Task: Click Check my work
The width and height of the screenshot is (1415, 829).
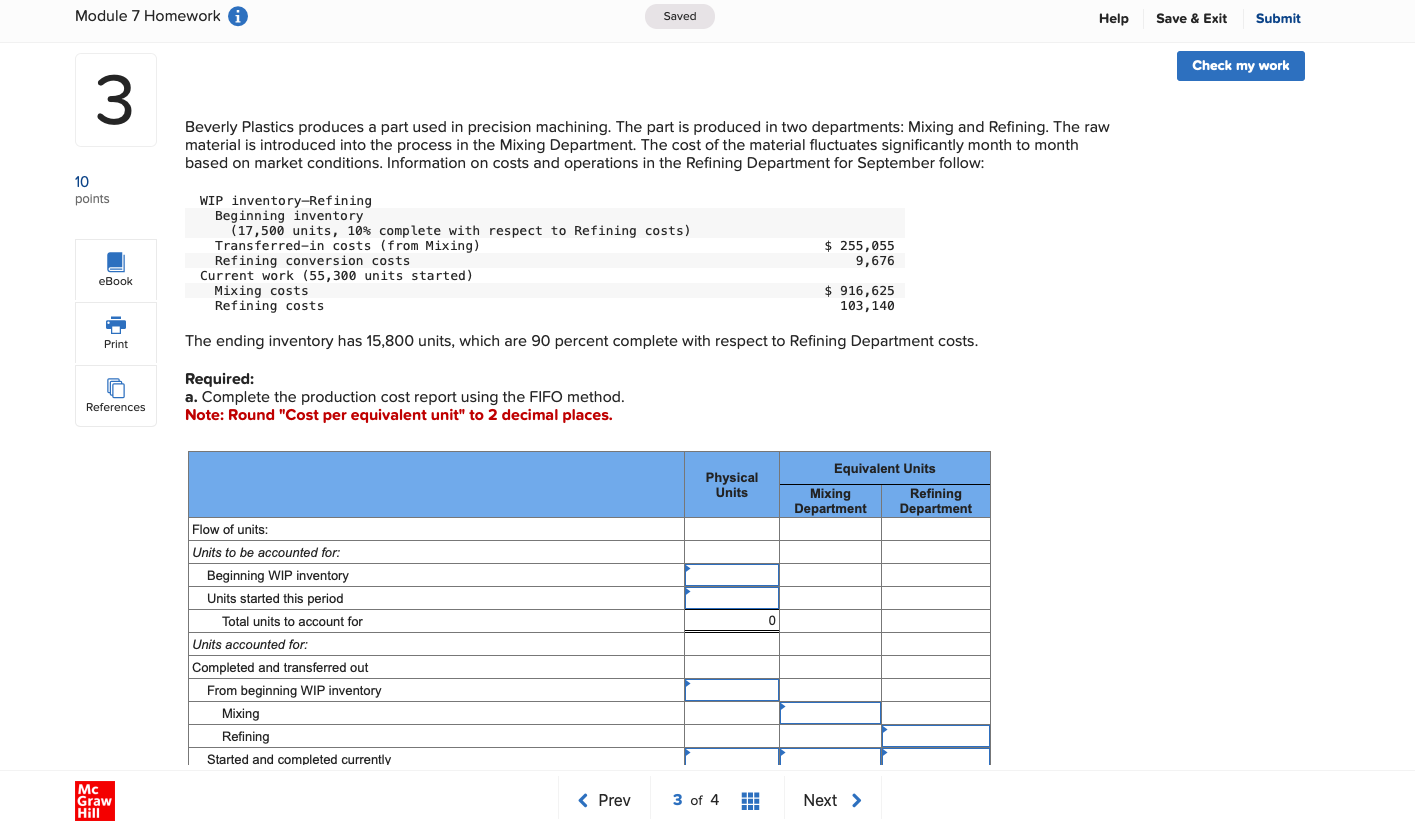Action: click(x=1240, y=65)
